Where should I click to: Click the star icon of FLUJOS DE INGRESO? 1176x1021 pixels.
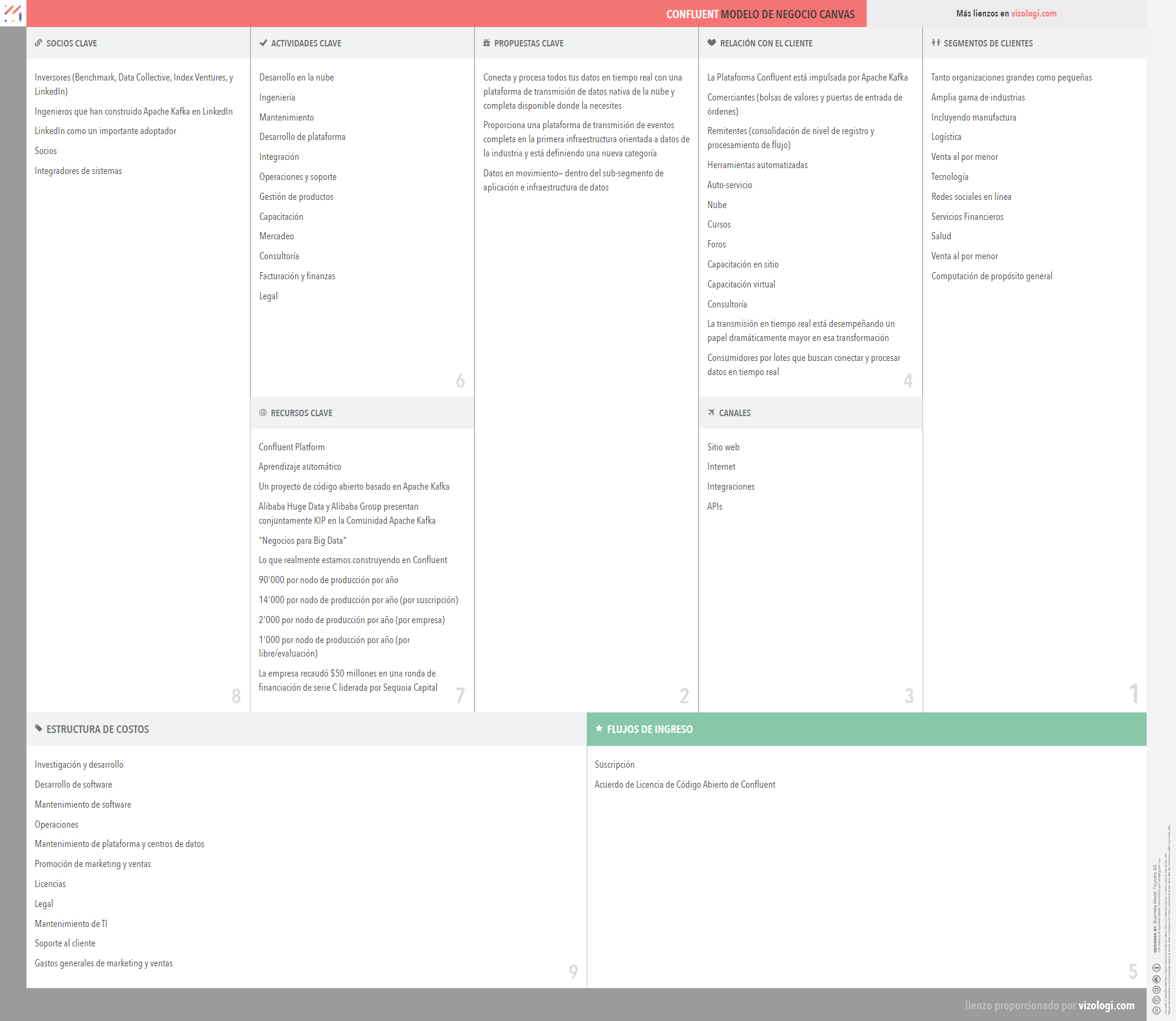599,729
